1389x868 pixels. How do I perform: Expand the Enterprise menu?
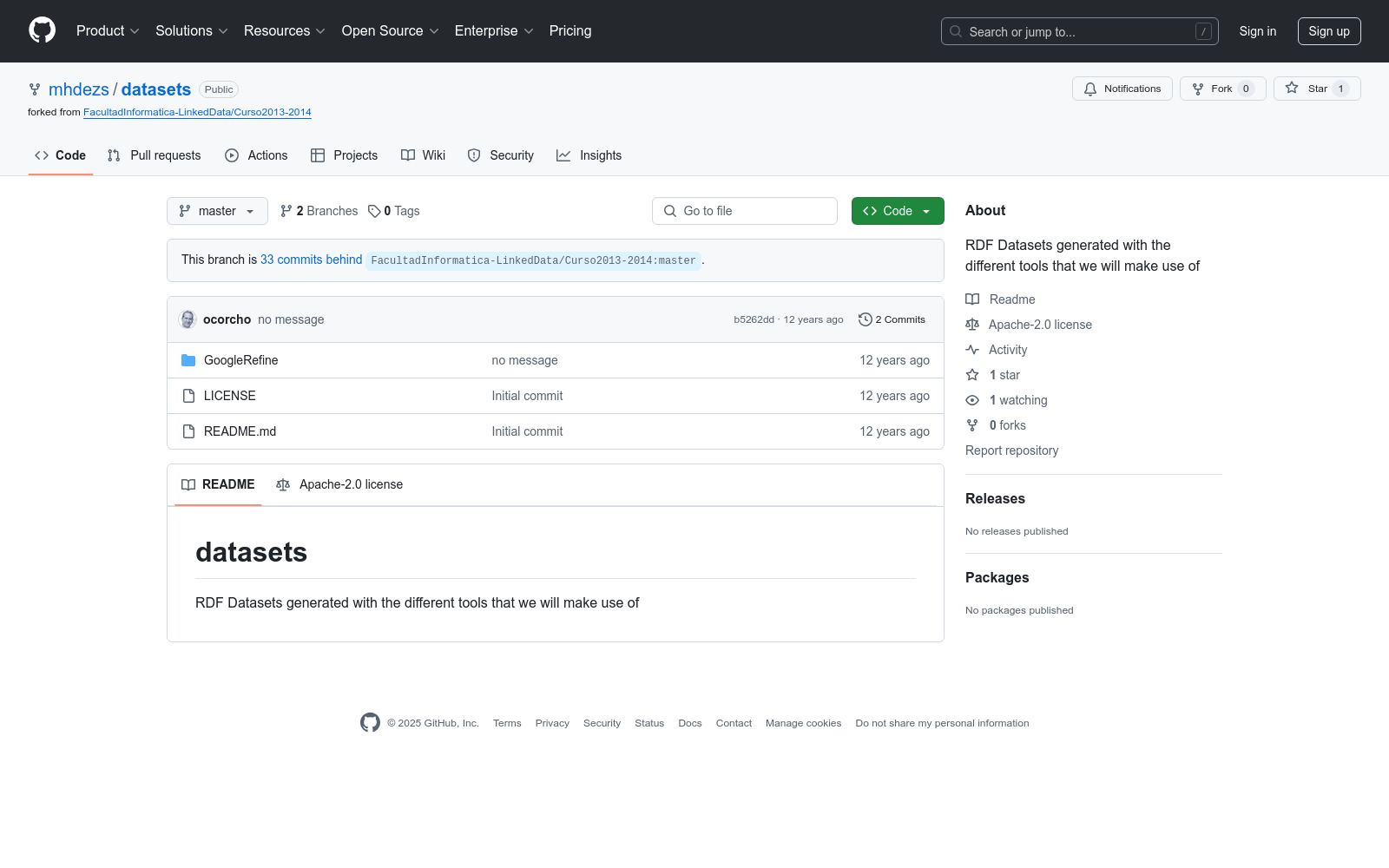tap(494, 31)
